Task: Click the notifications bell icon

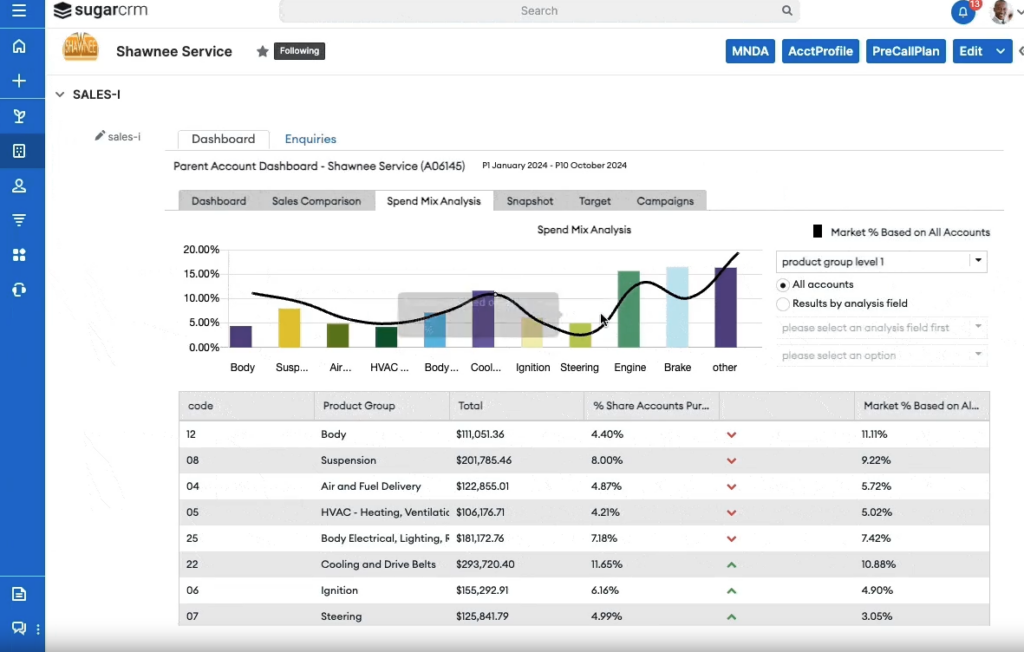Action: (962, 12)
